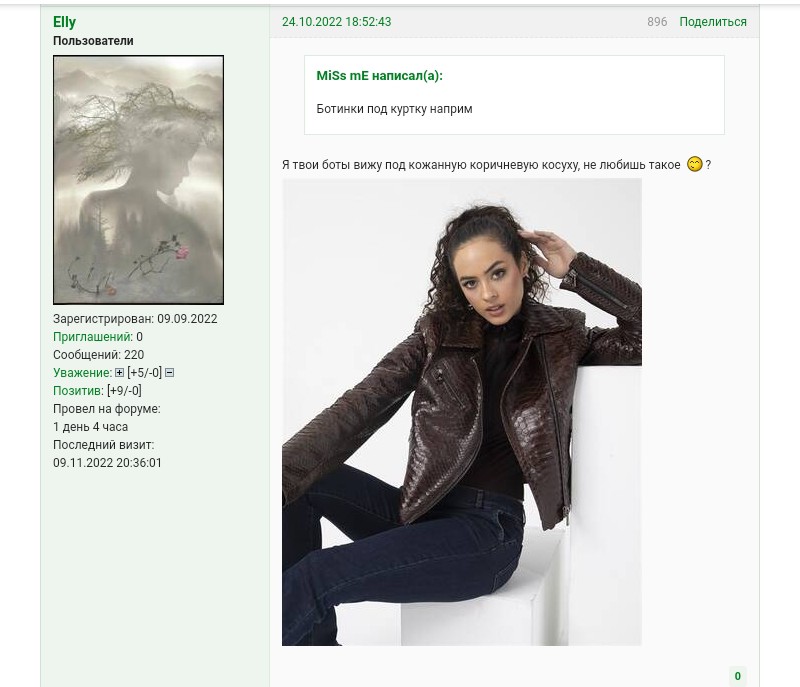Click the Зарегистрирован: 09.09.2022 line
The height and width of the screenshot is (687, 800).
135,319
